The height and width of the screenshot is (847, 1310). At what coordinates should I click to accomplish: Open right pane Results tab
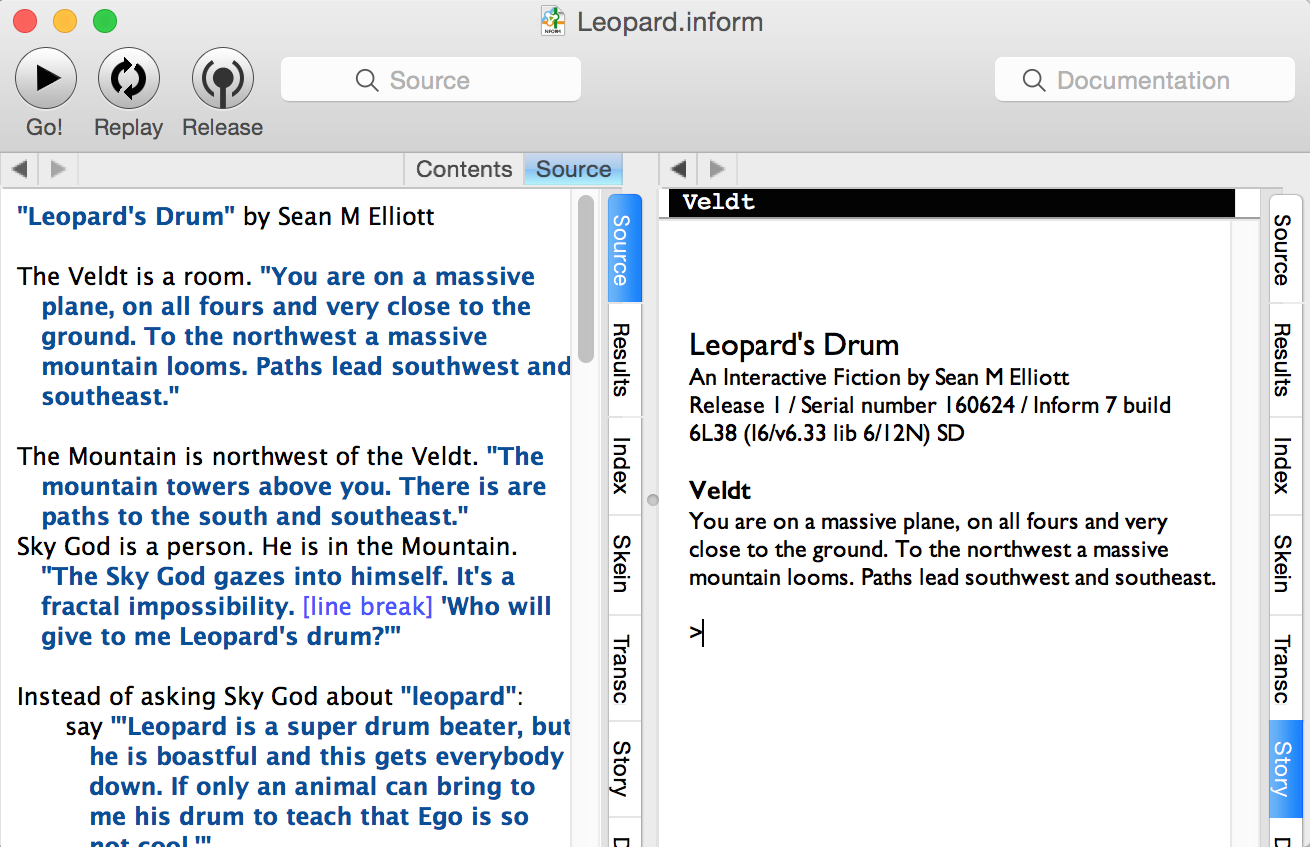[x=1286, y=359]
